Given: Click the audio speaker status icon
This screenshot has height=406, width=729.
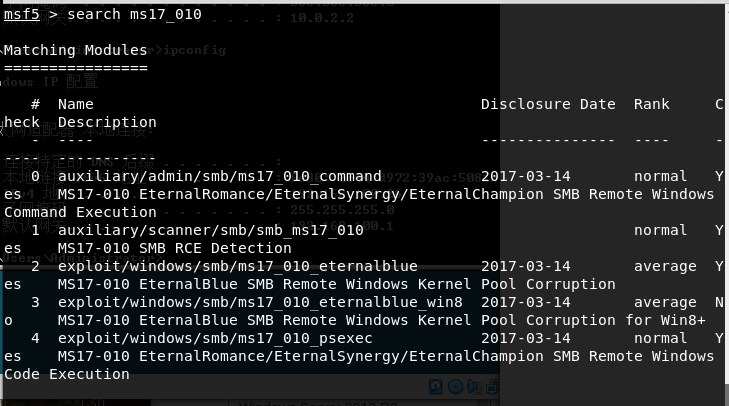Looking at the screenshot, I should coord(474,386).
